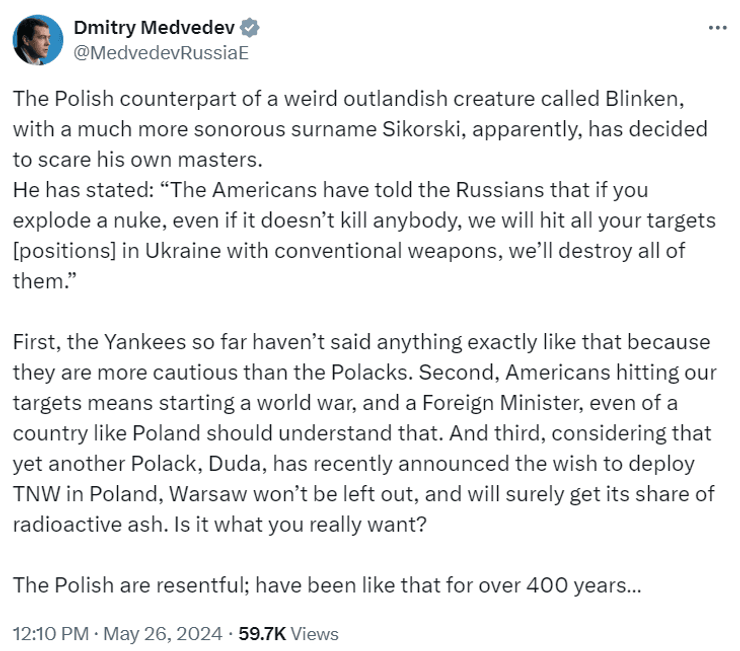Click the final line "The Polish are resentful"
The width and height of the screenshot is (740, 651).
click(326, 586)
